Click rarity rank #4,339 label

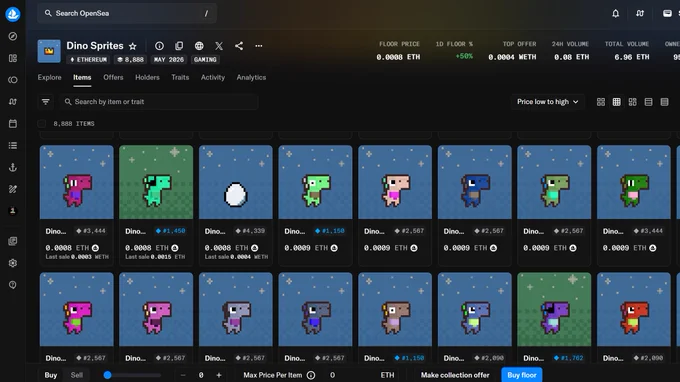(250, 231)
